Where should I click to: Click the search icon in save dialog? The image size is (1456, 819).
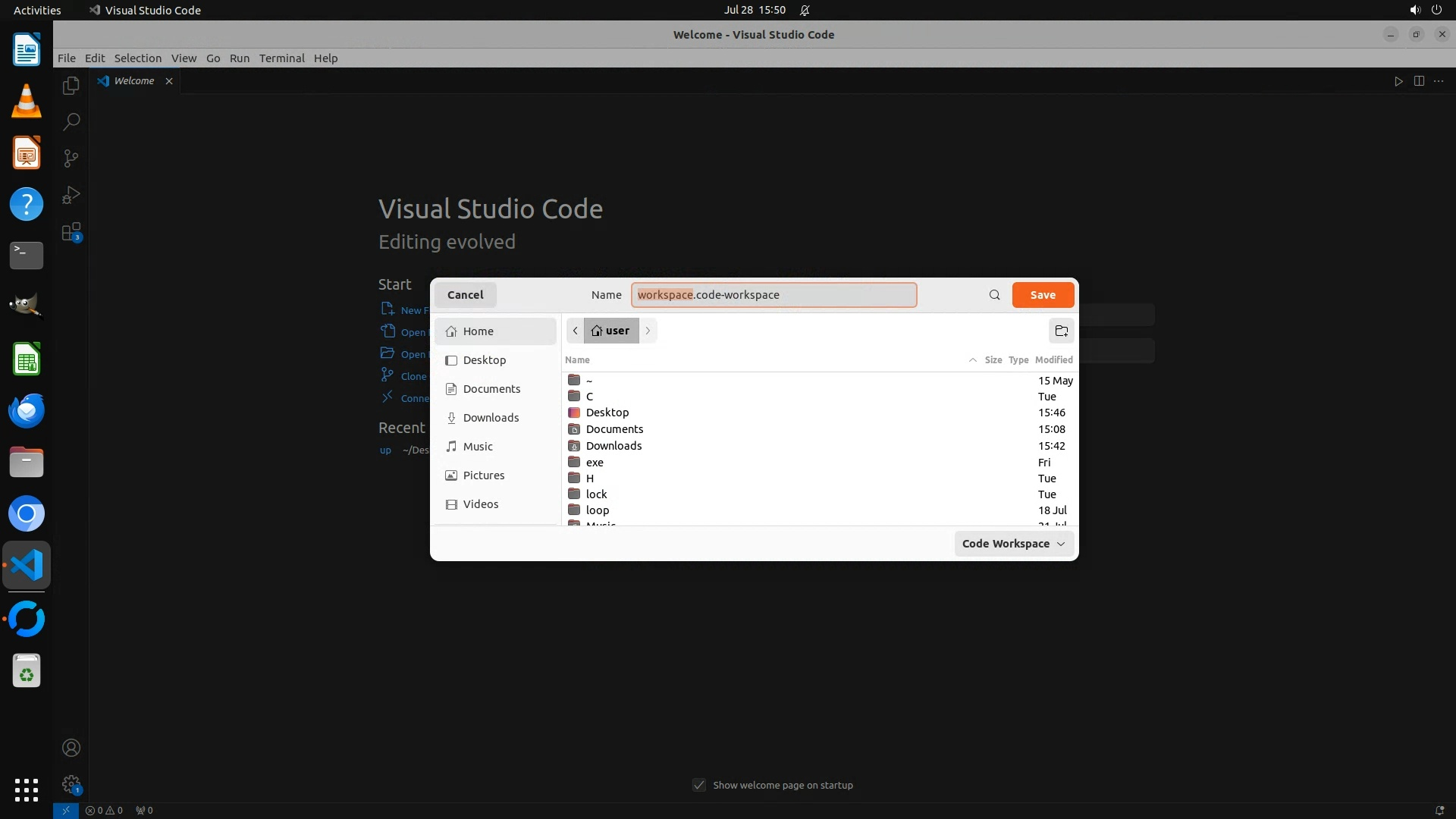[x=994, y=295]
